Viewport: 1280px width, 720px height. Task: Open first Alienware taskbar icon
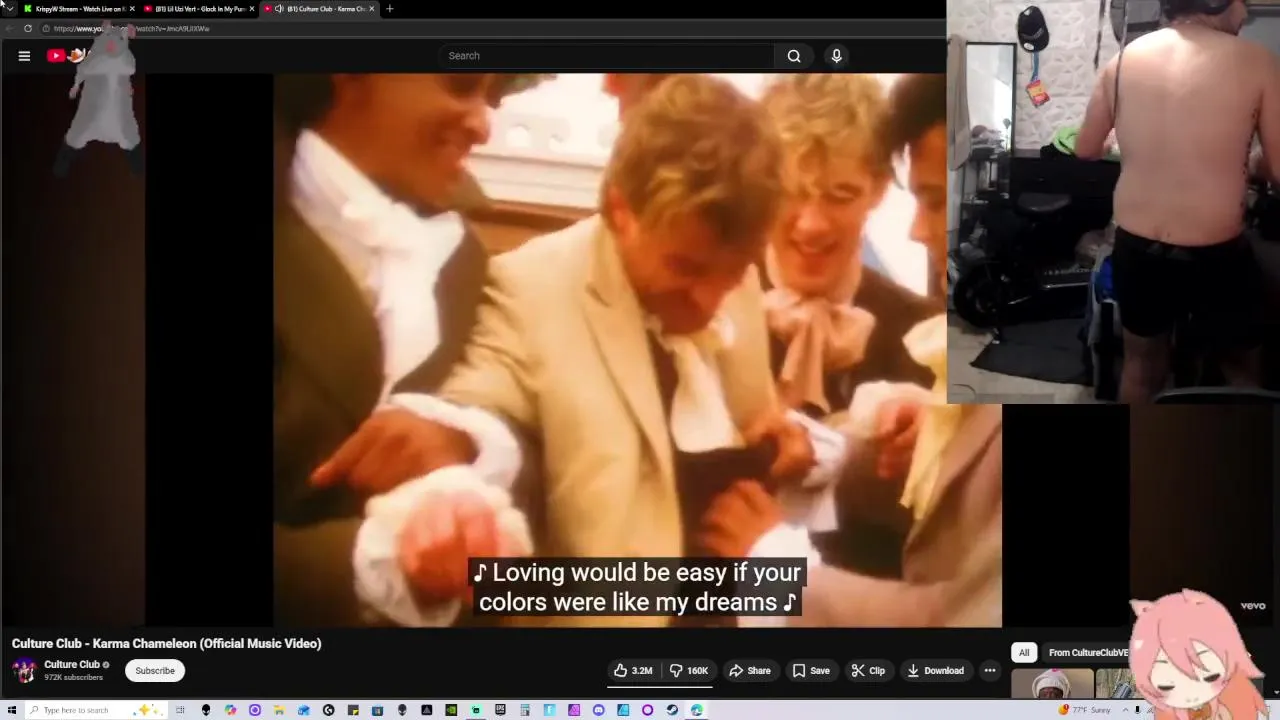pyautogui.click(x=206, y=710)
